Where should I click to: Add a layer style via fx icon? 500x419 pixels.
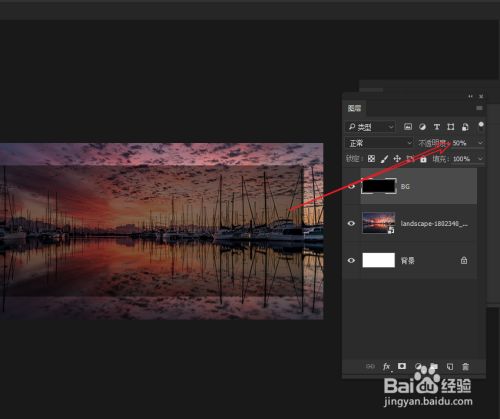[x=387, y=367]
